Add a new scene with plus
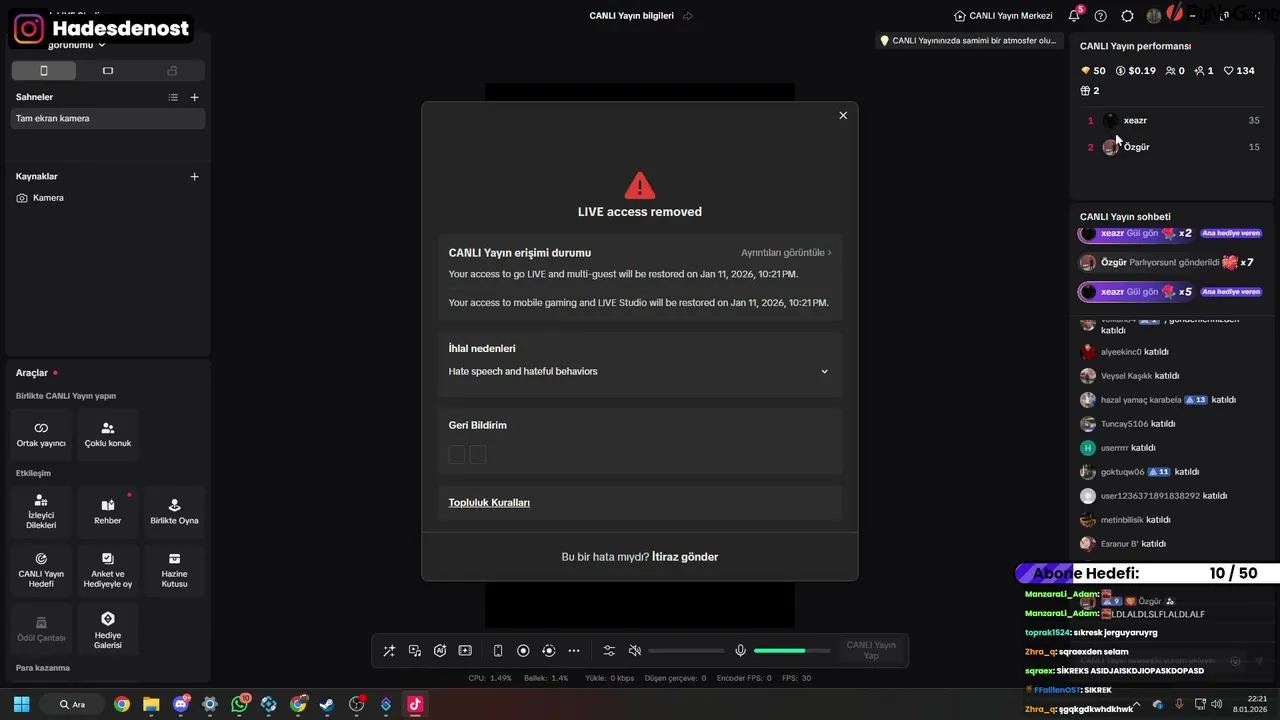This screenshot has width=1280, height=720. coord(195,97)
